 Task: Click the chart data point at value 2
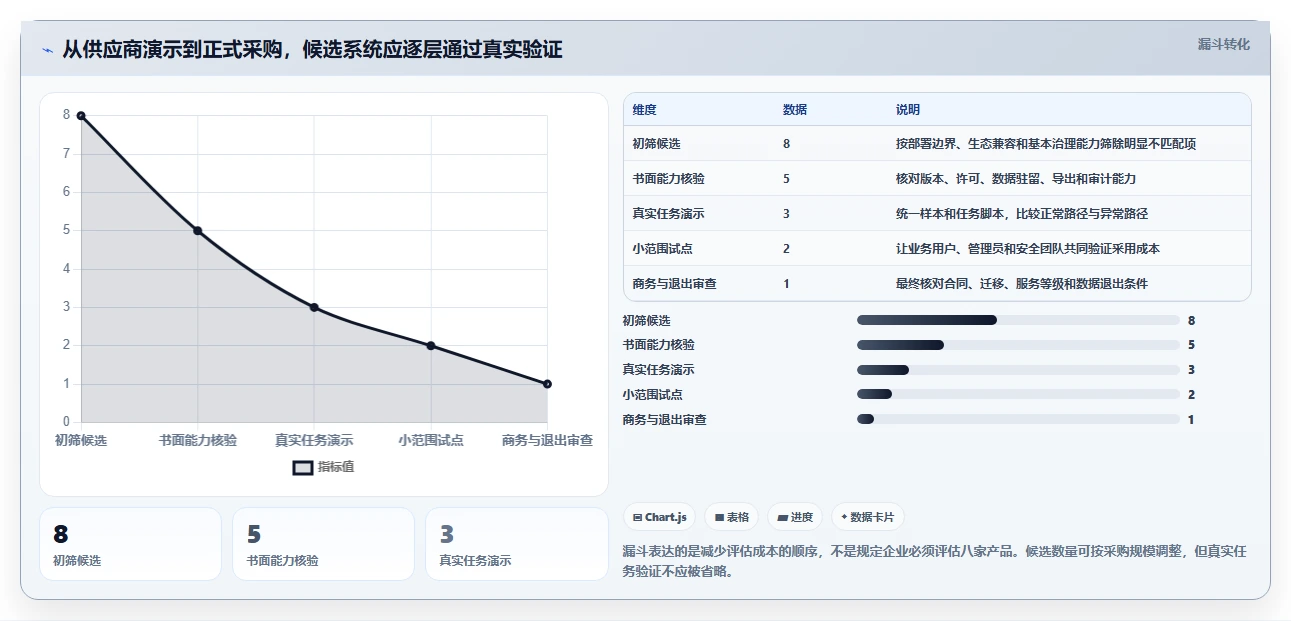[x=431, y=346]
